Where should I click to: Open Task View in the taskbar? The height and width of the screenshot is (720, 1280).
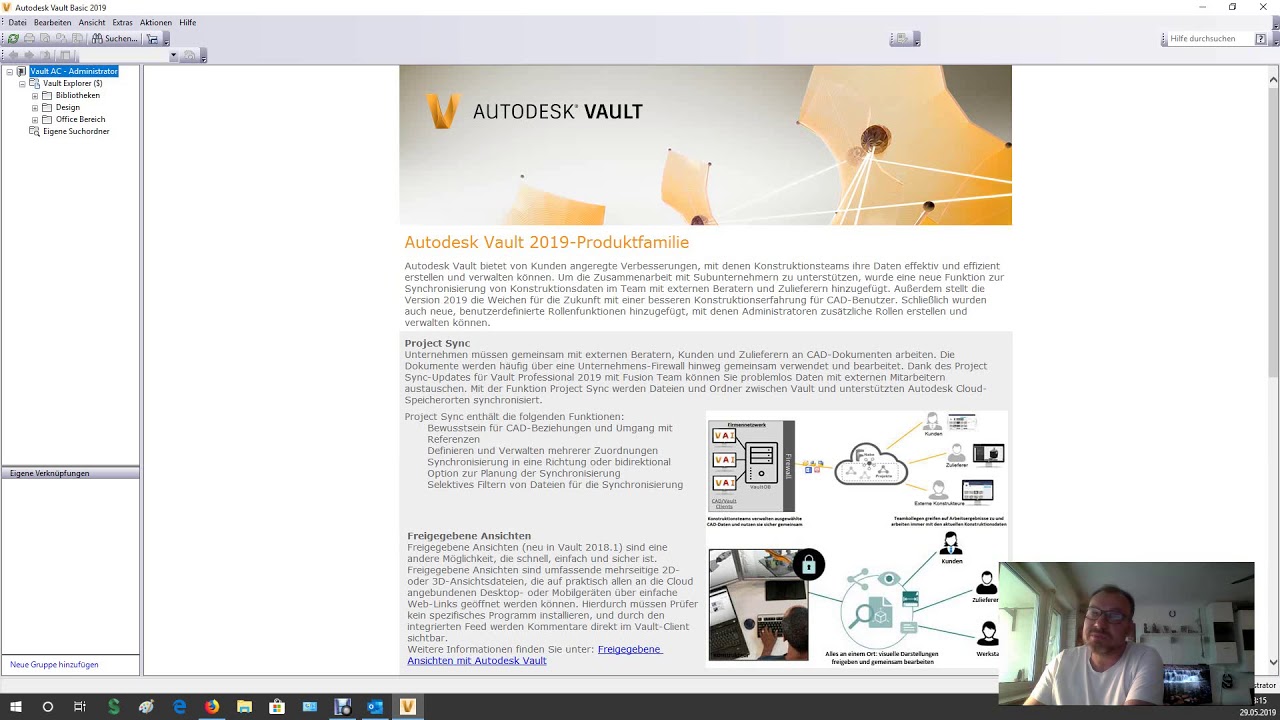[80, 707]
